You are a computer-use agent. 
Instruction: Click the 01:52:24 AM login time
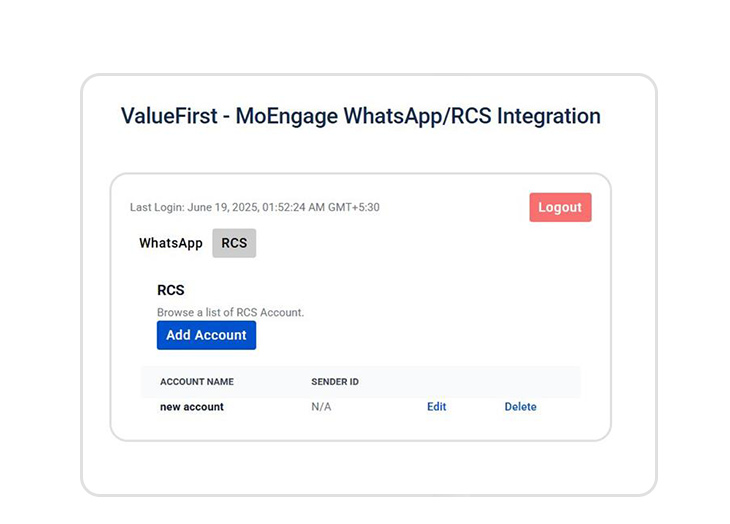pyautogui.click(x=295, y=208)
